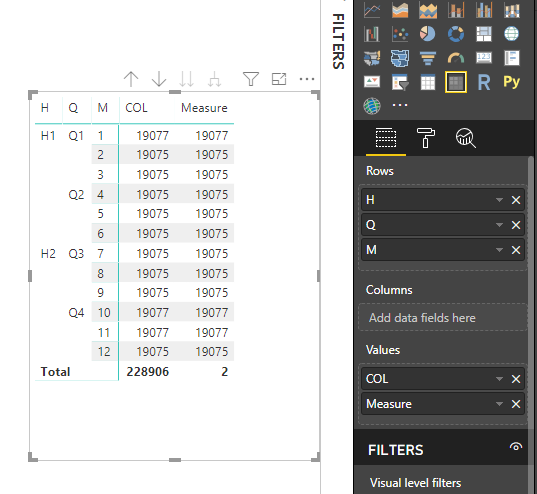Viewport: 537px width, 494px height.
Task: Toggle the FILTERS pane eye icon
Action: 516,447
